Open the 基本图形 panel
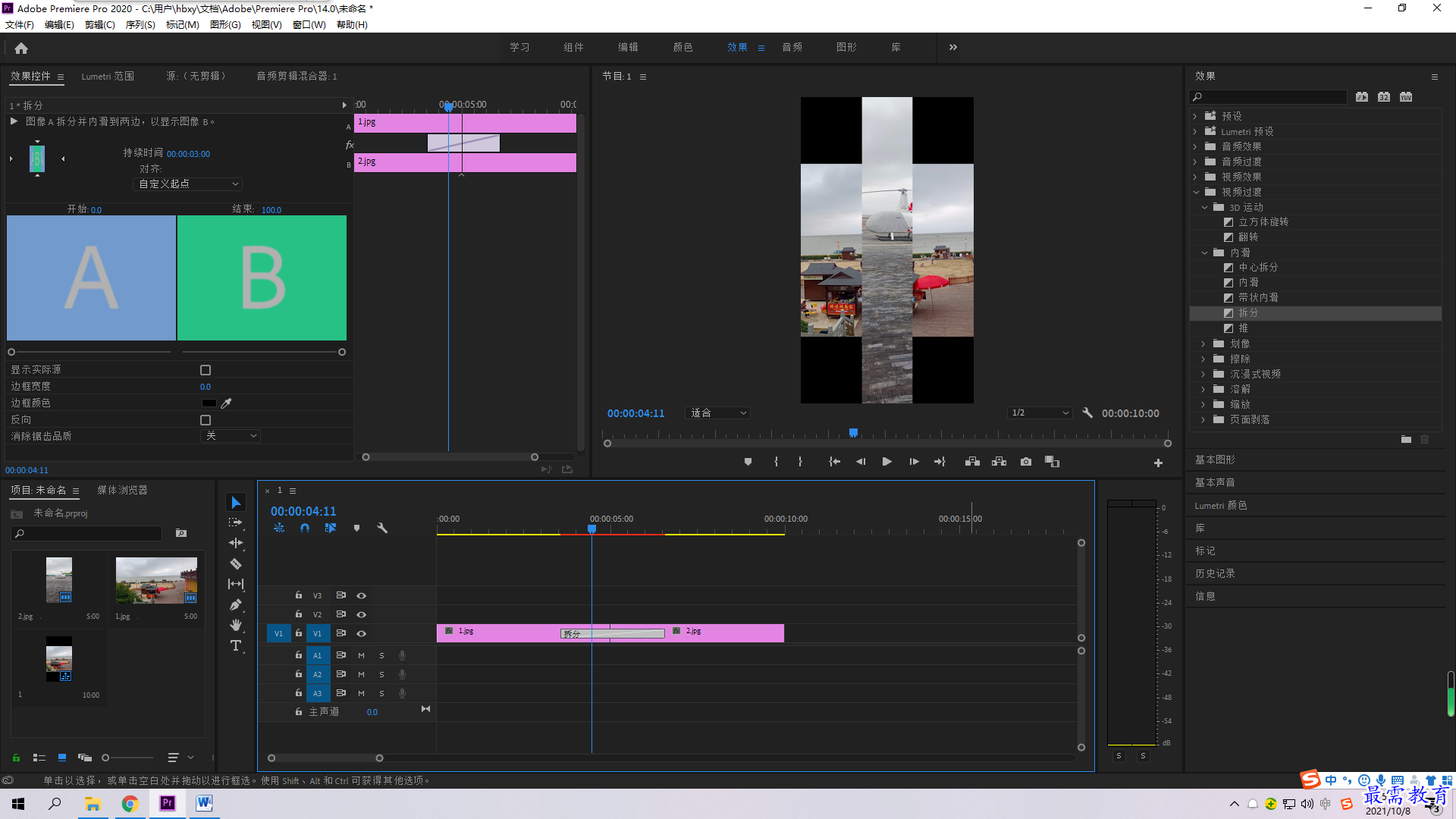The image size is (1456, 819). point(1215,460)
